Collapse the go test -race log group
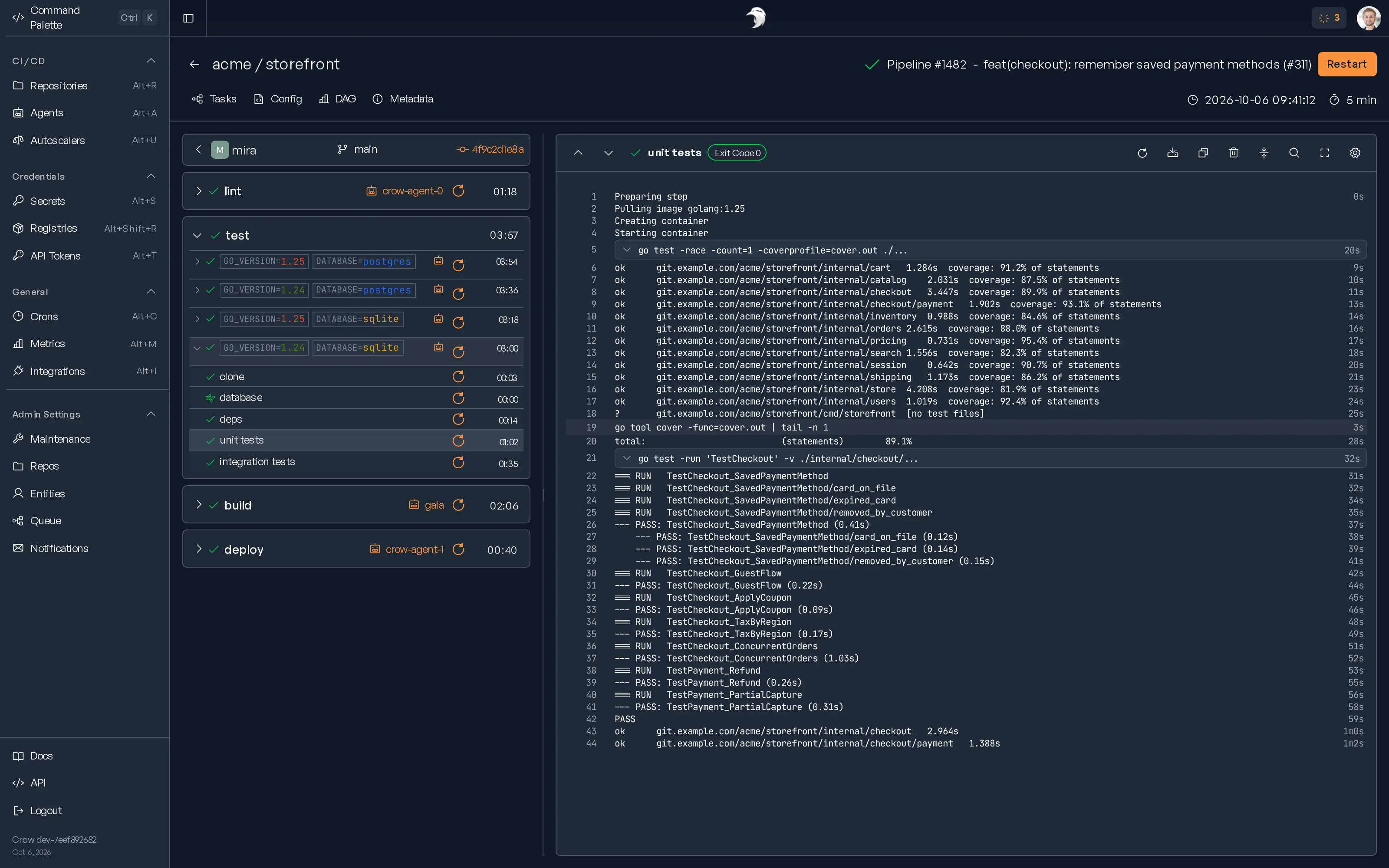This screenshot has height=868, width=1389. pyautogui.click(x=627, y=250)
